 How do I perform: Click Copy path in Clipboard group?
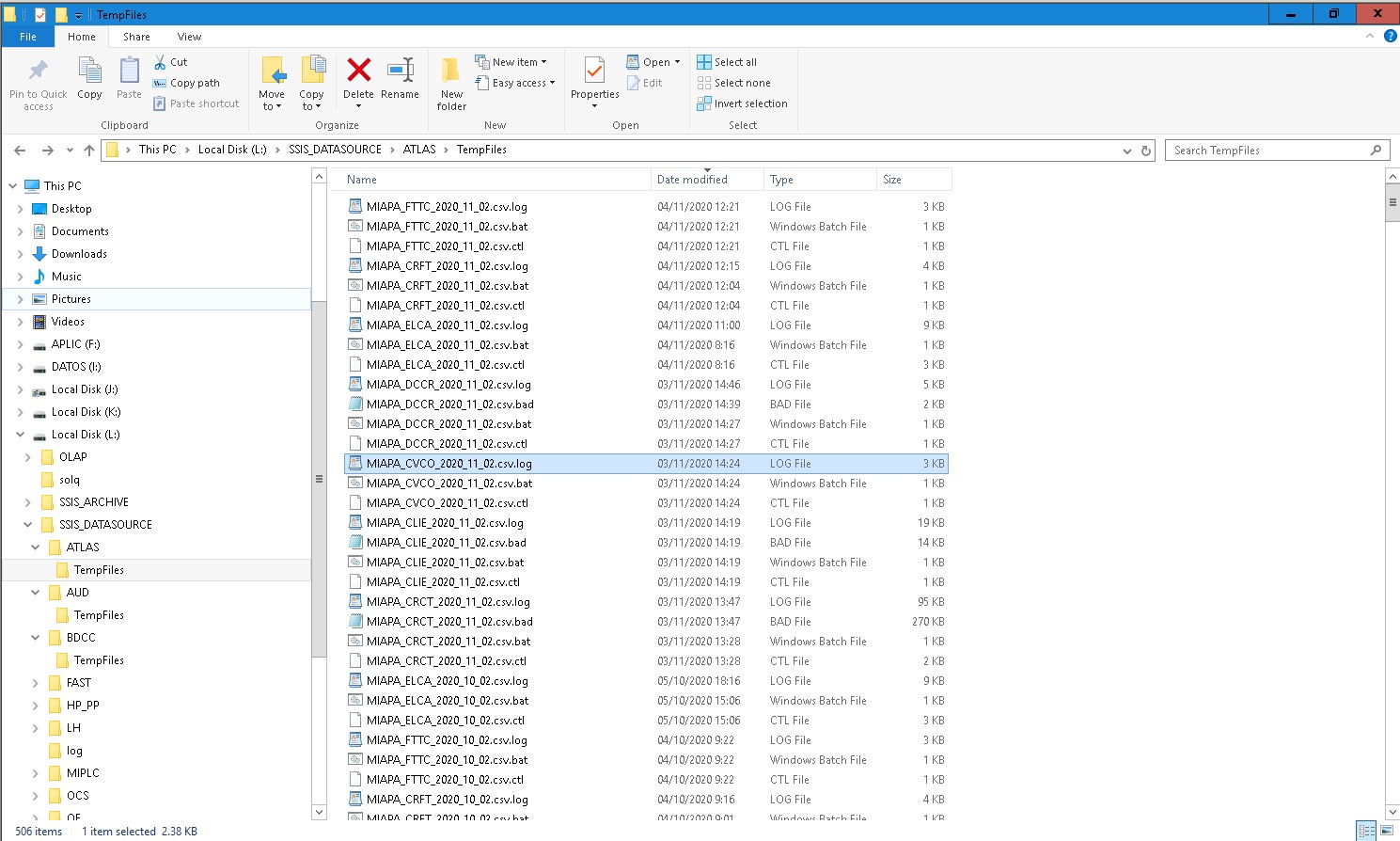point(186,83)
